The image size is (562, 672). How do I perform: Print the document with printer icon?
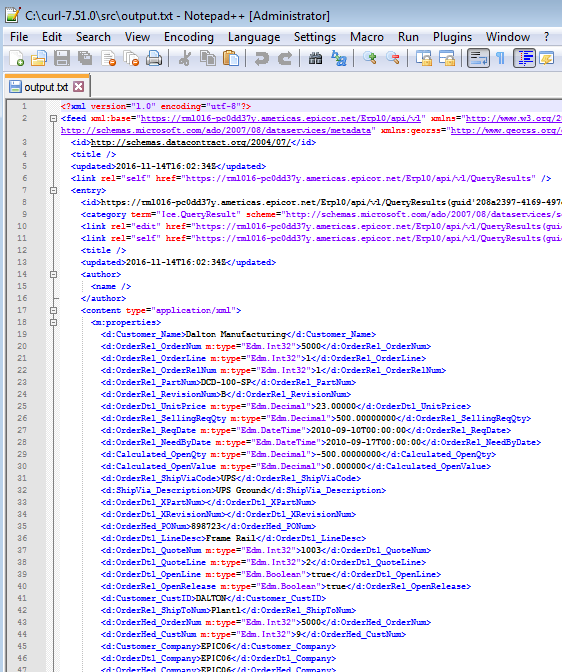153,58
